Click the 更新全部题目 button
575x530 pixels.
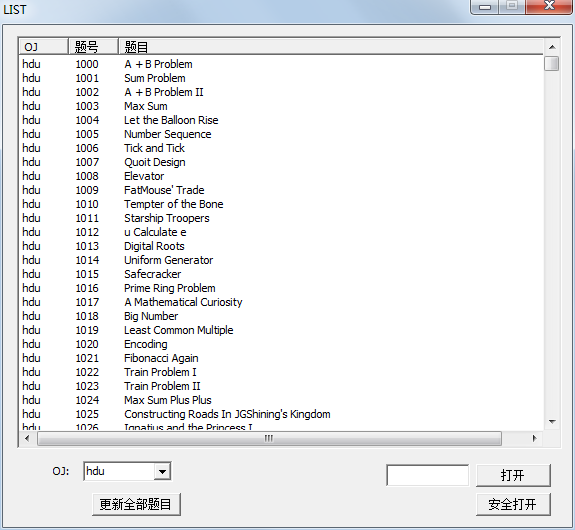(136, 504)
